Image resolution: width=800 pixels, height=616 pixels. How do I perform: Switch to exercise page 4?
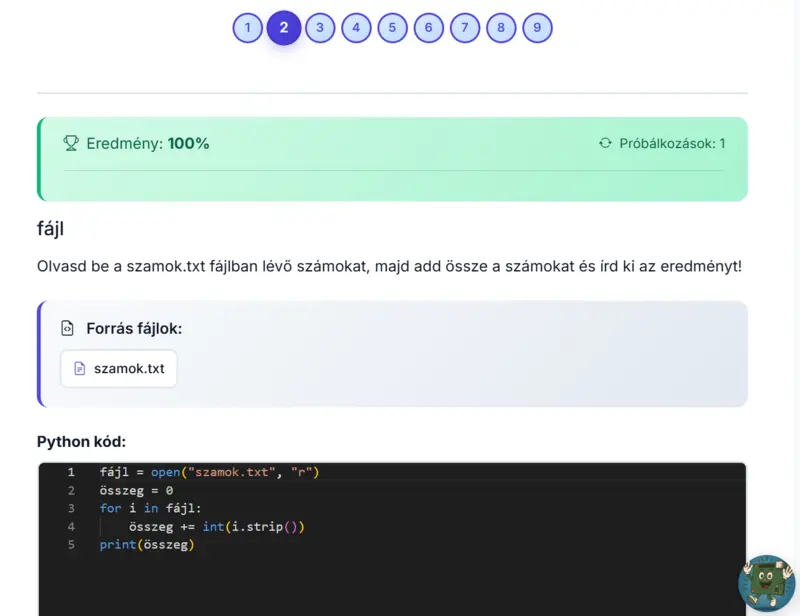356,28
